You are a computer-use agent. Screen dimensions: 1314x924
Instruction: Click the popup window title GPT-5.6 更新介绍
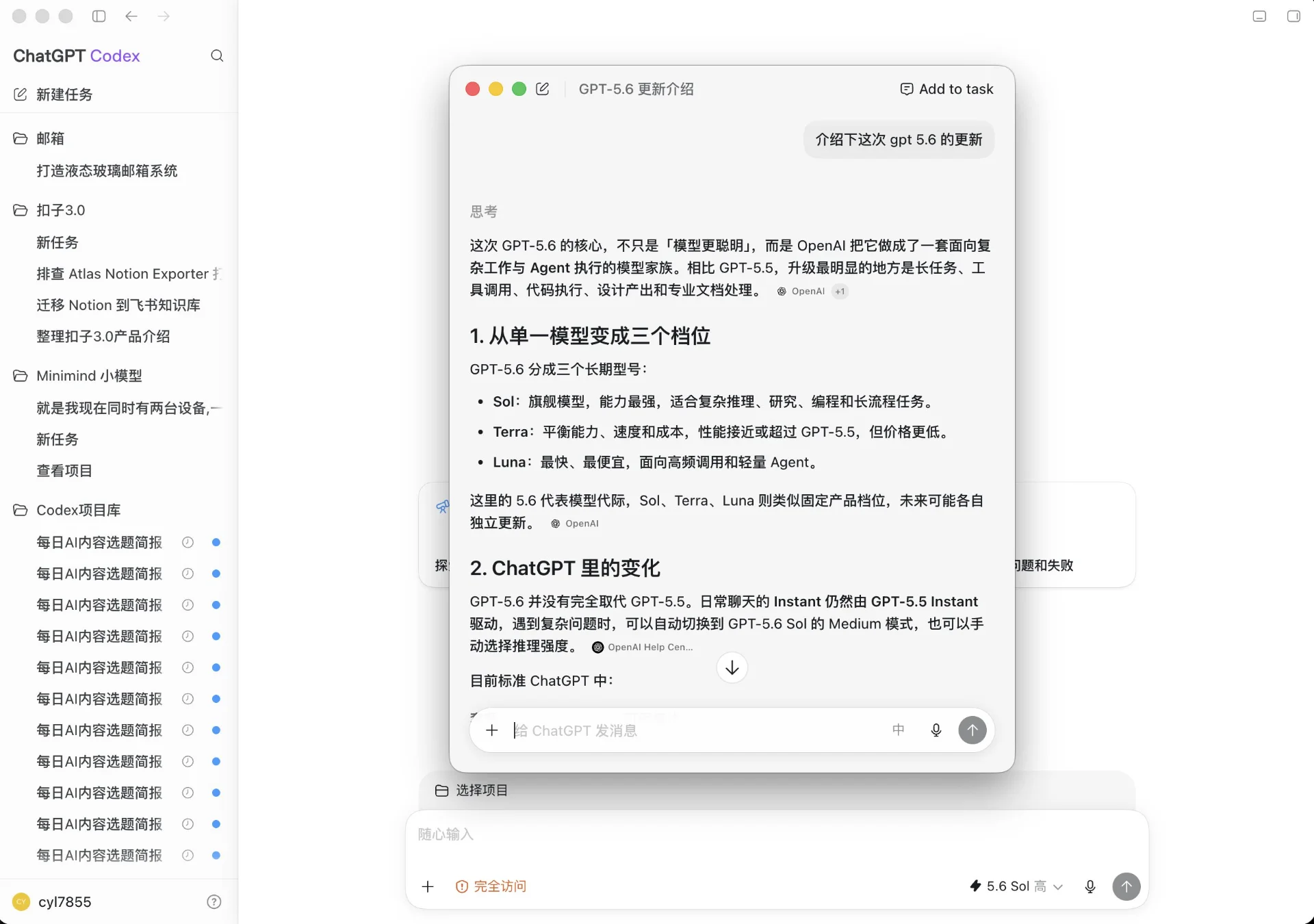636,89
